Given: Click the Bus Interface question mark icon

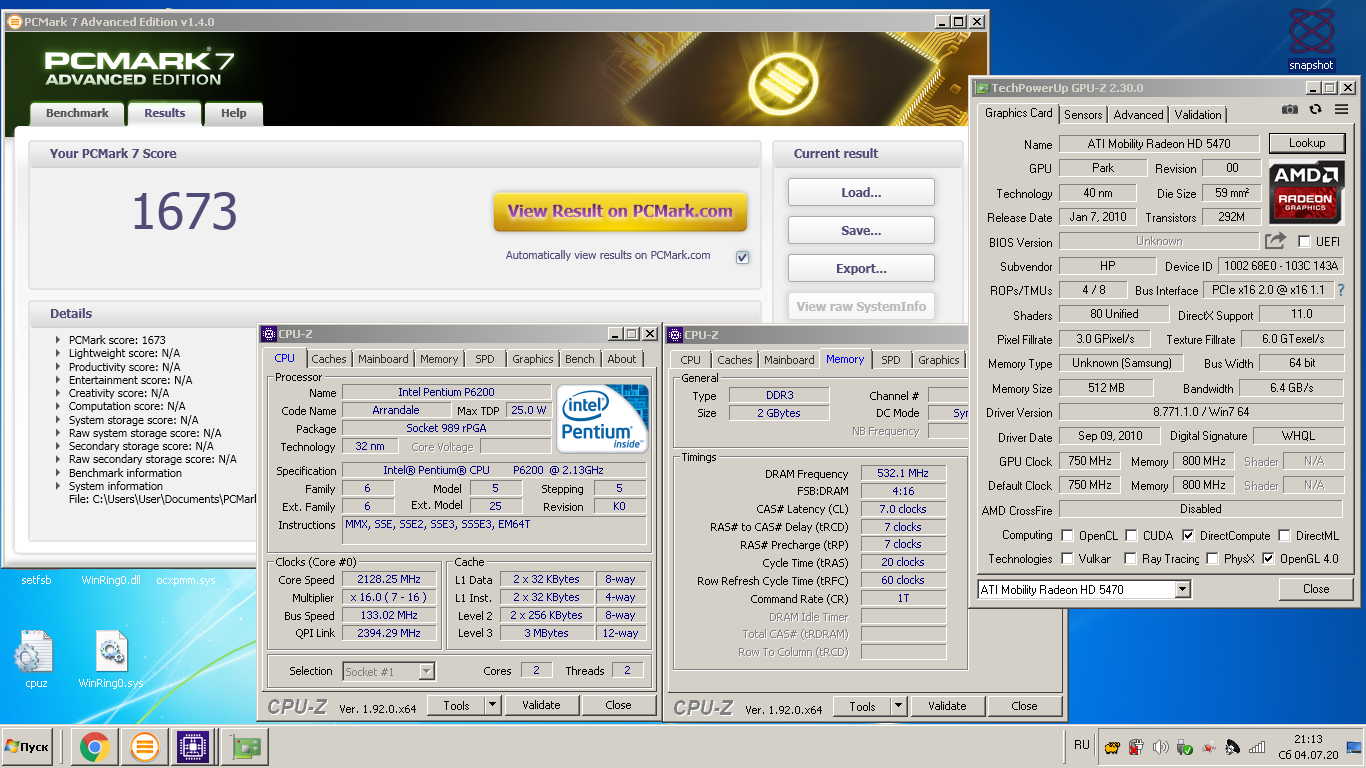Looking at the screenshot, I should pyautogui.click(x=1341, y=290).
